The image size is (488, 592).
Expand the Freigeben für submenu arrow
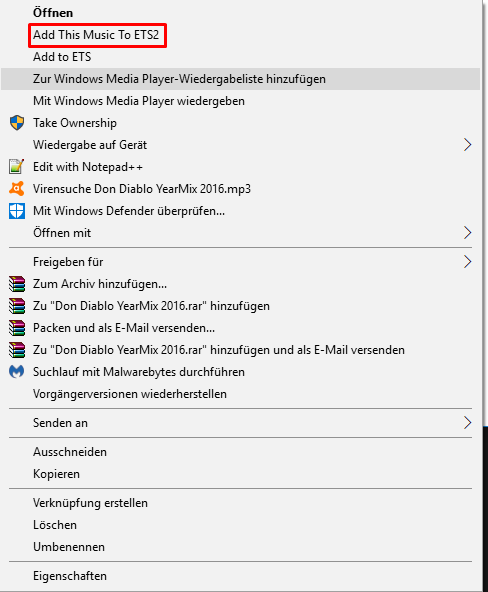click(x=467, y=262)
